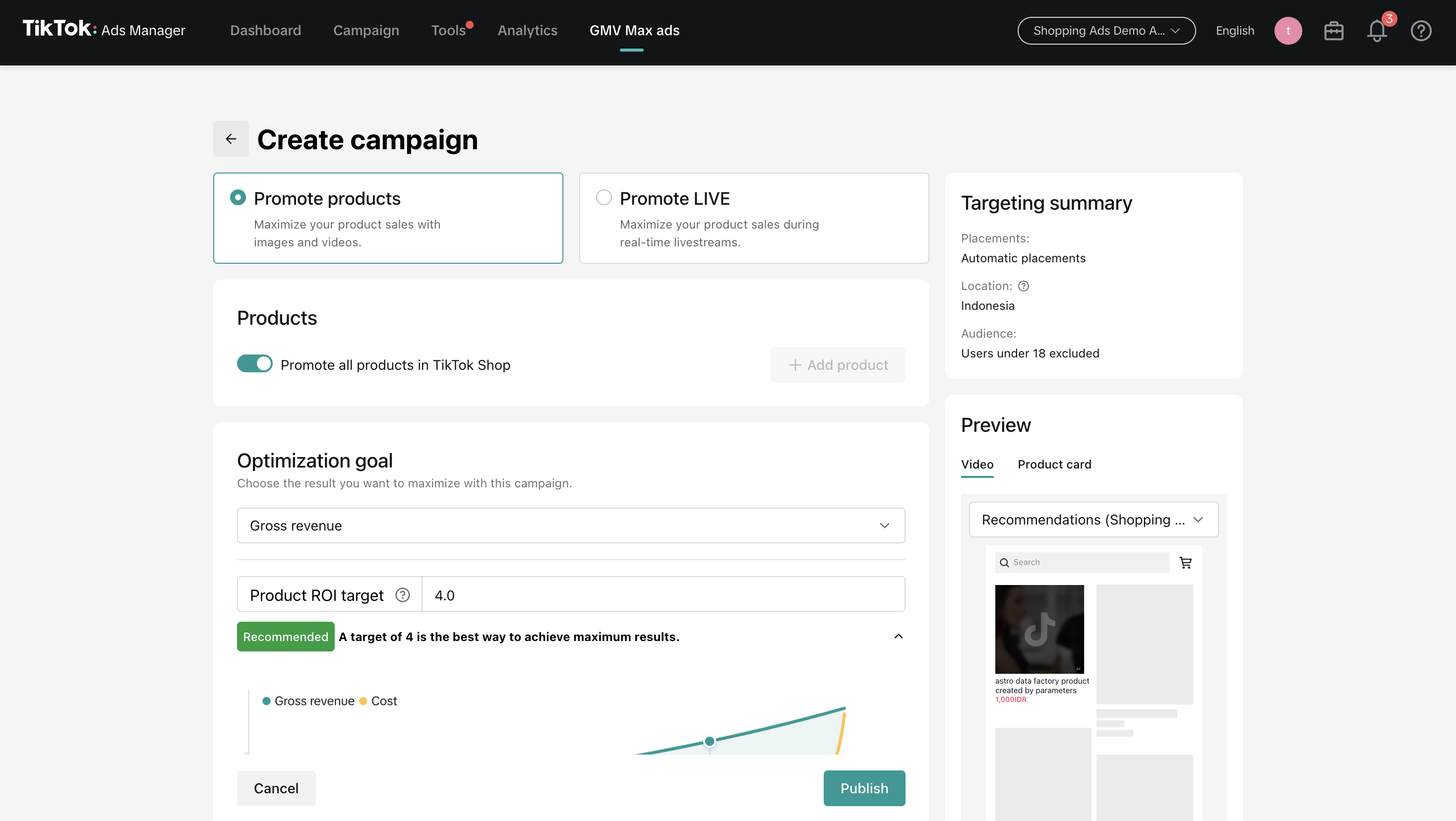Open the Gross revenue optimization goal dropdown

[571, 526]
